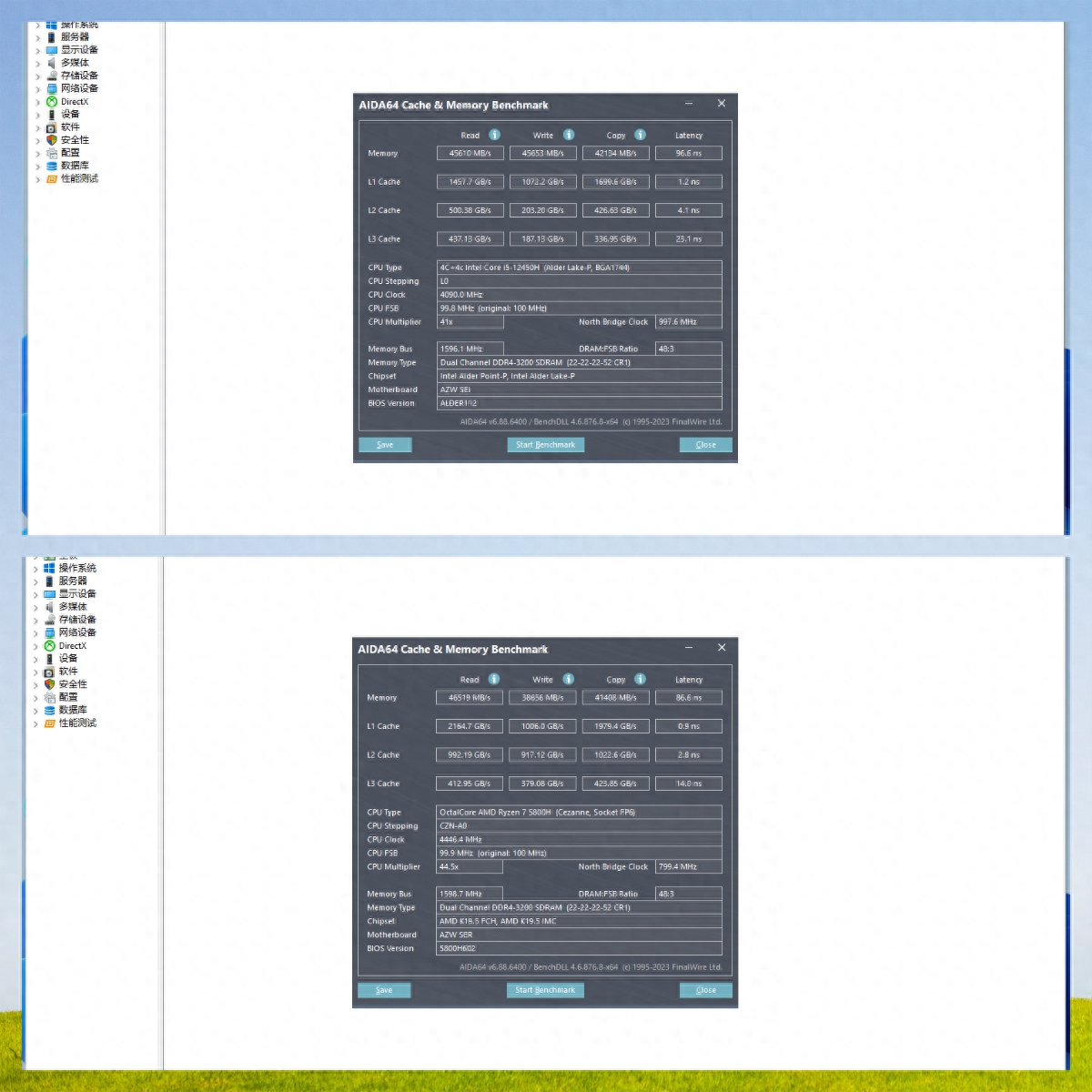1092x1092 pixels.
Task: Expand the 操作系统 node in the lower tree
Action: tap(35, 569)
